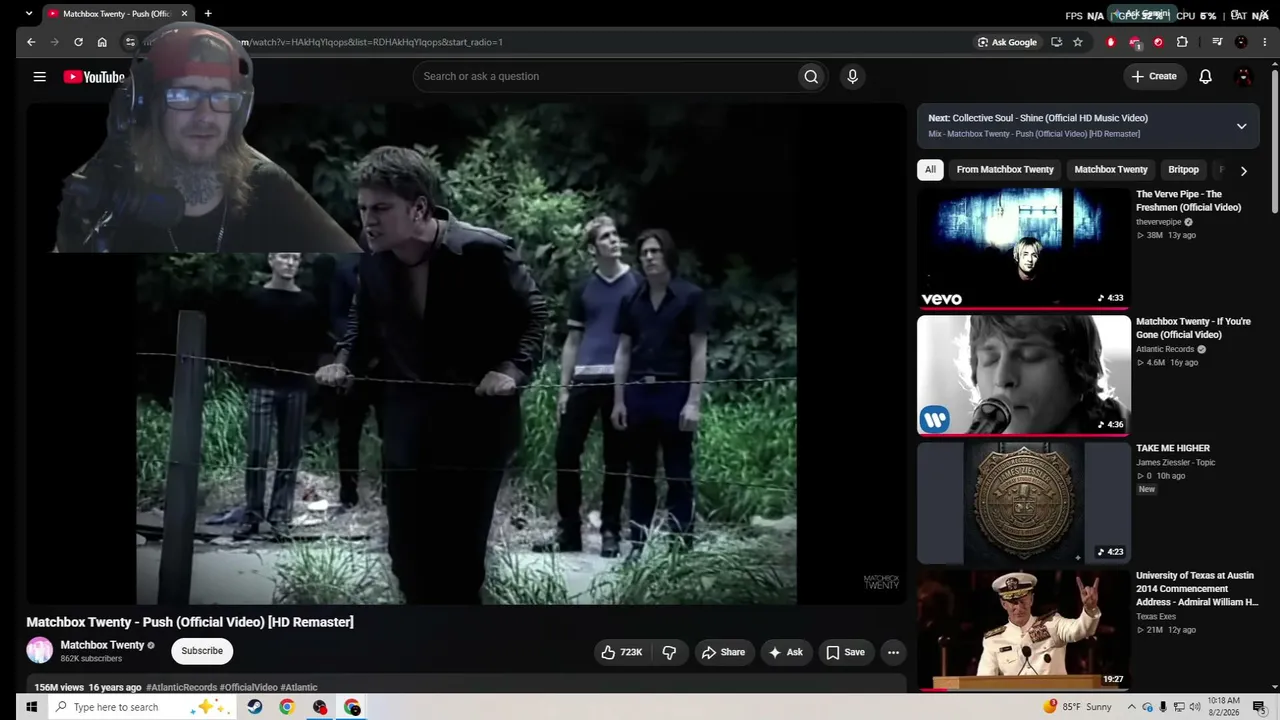
Task: Click the YouTube logo to go home
Action: coord(94,77)
